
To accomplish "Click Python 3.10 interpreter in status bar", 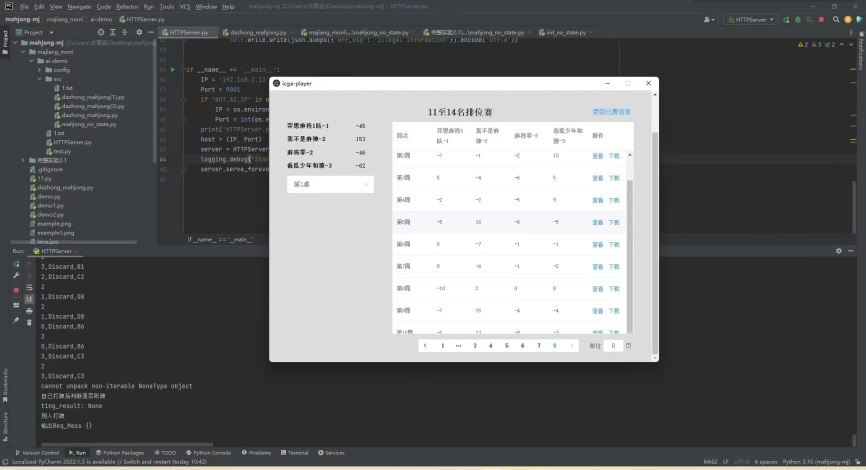I will [x=816, y=462].
